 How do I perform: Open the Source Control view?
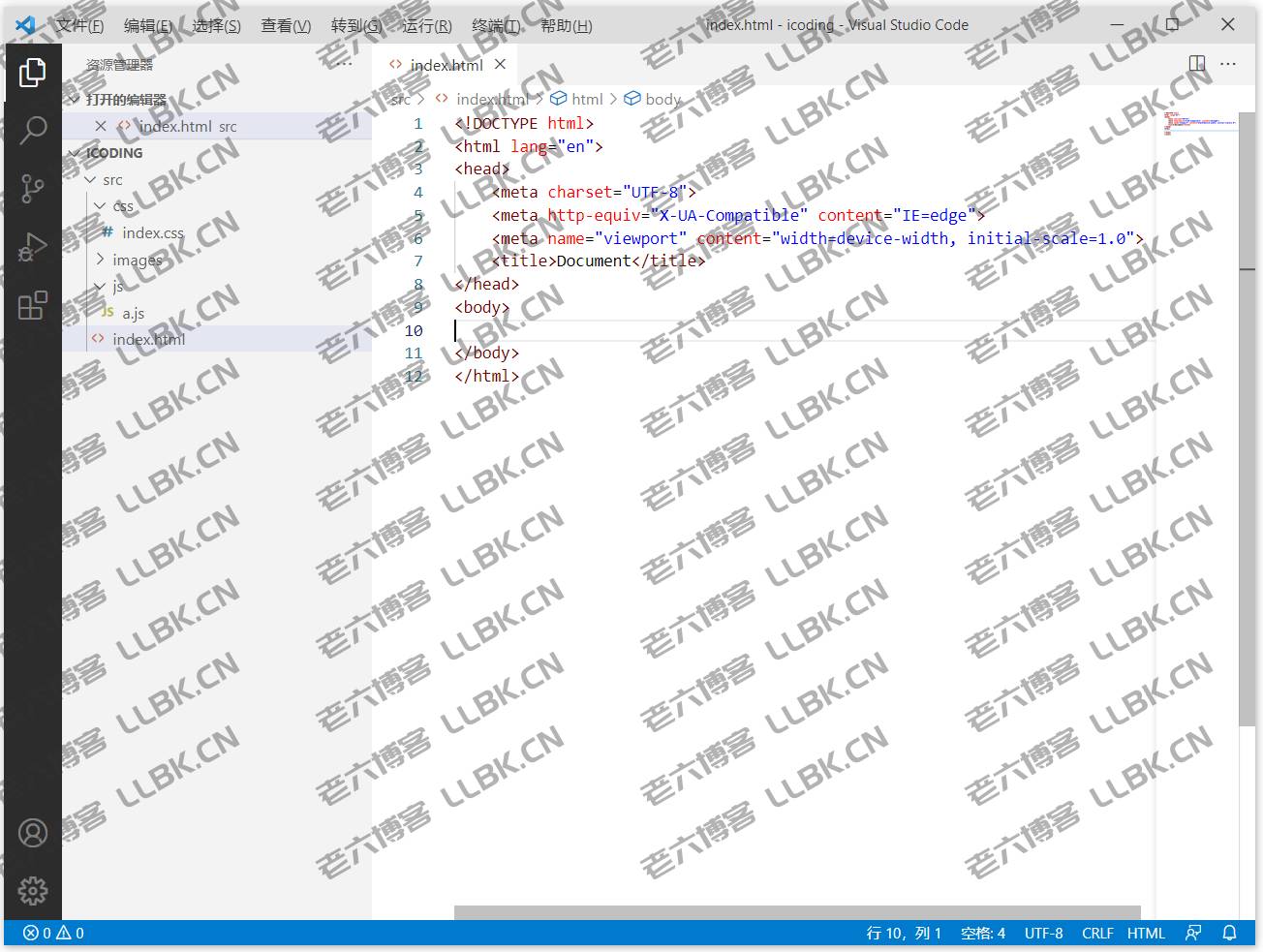[x=33, y=188]
